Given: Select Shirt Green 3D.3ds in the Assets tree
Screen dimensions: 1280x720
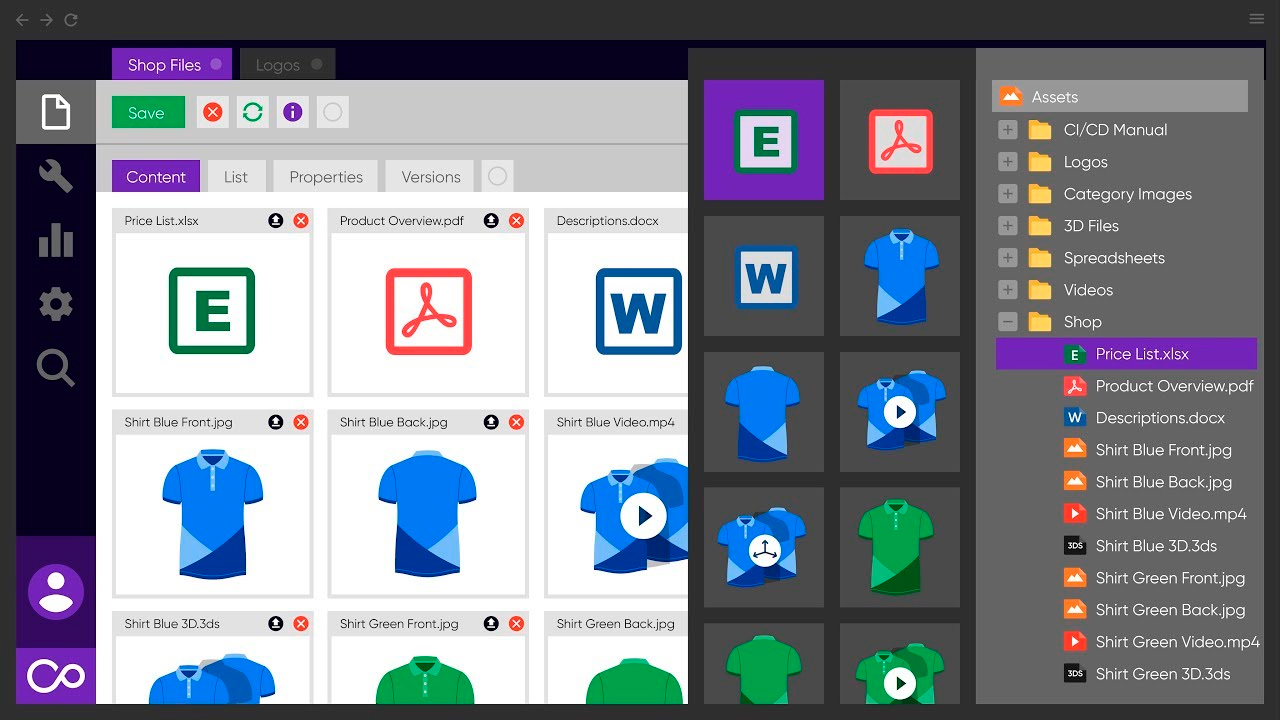Looking at the screenshot, I should [1147, 674].
